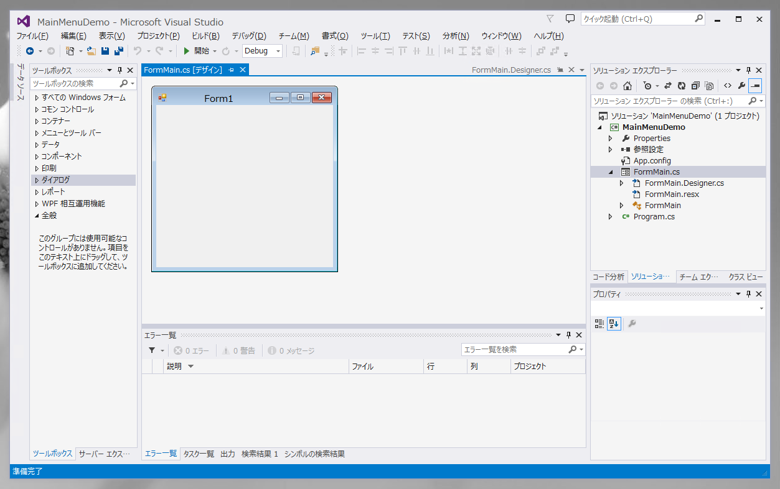Viewport: 780px width, 489px height.
Task: Select App.config in Solution Explorer
Action: click(652, 161)
